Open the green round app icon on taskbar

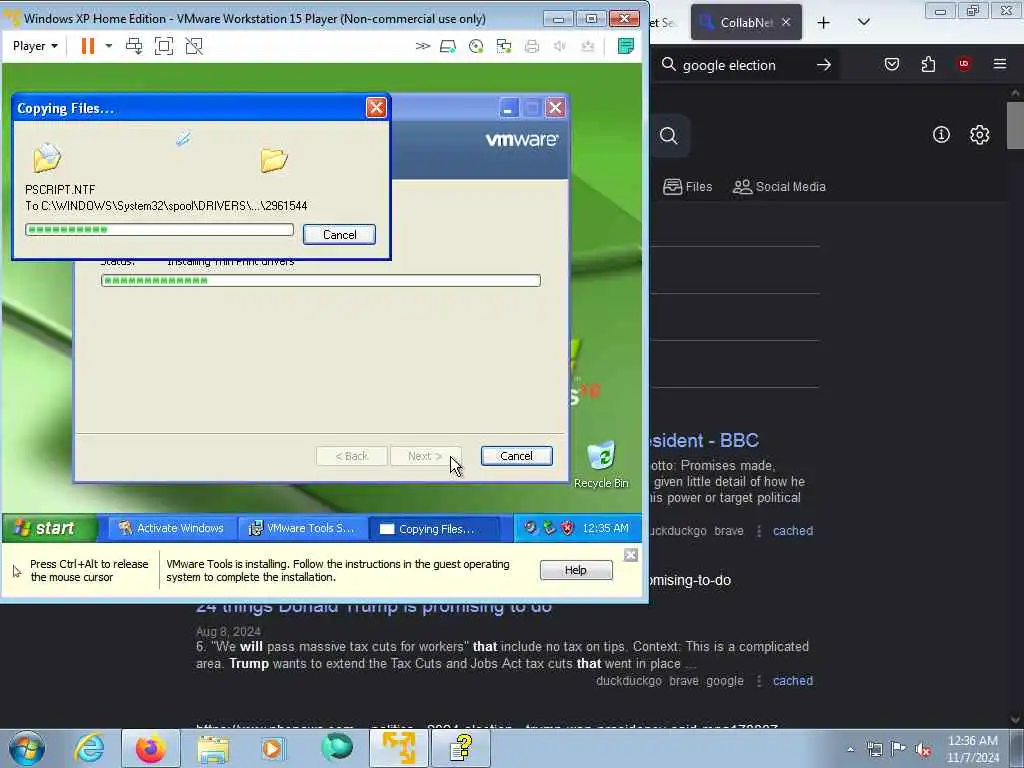point(337,748)
